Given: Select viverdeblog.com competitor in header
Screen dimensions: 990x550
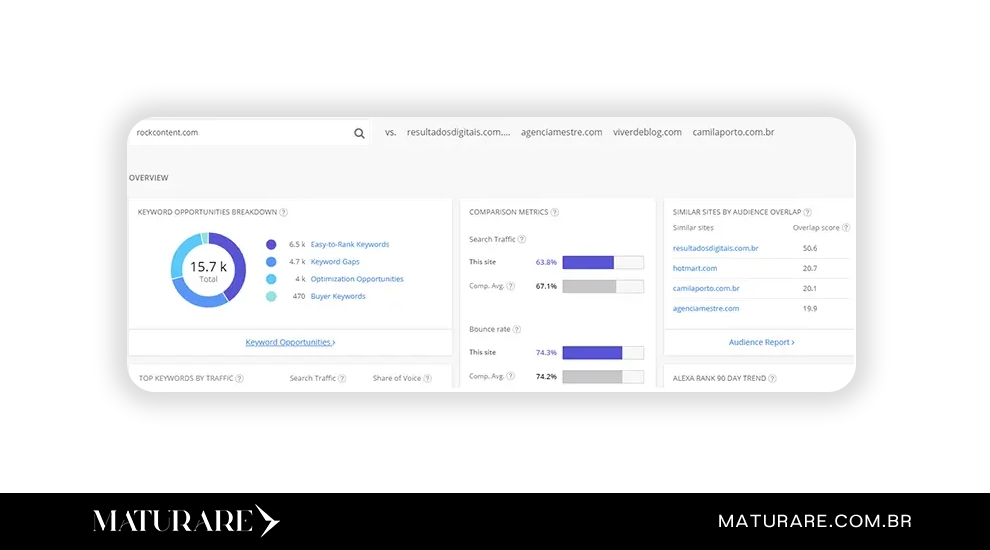Looking at the screenshot, I should point(647,132).
